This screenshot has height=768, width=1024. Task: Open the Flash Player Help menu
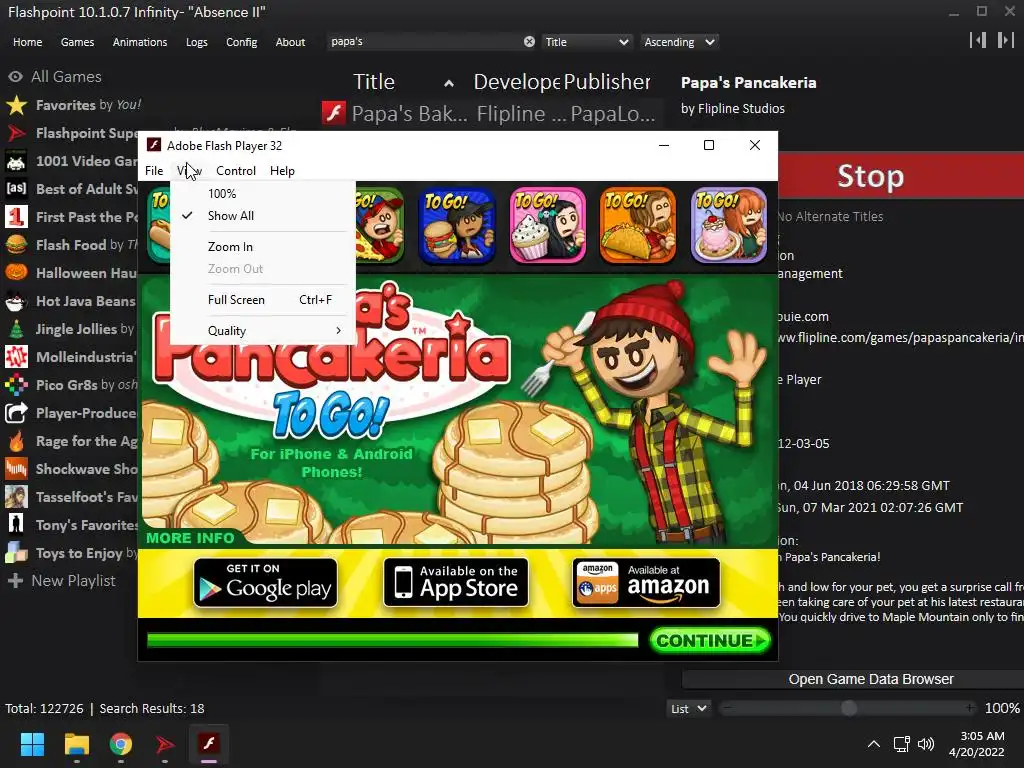(282, 170)
